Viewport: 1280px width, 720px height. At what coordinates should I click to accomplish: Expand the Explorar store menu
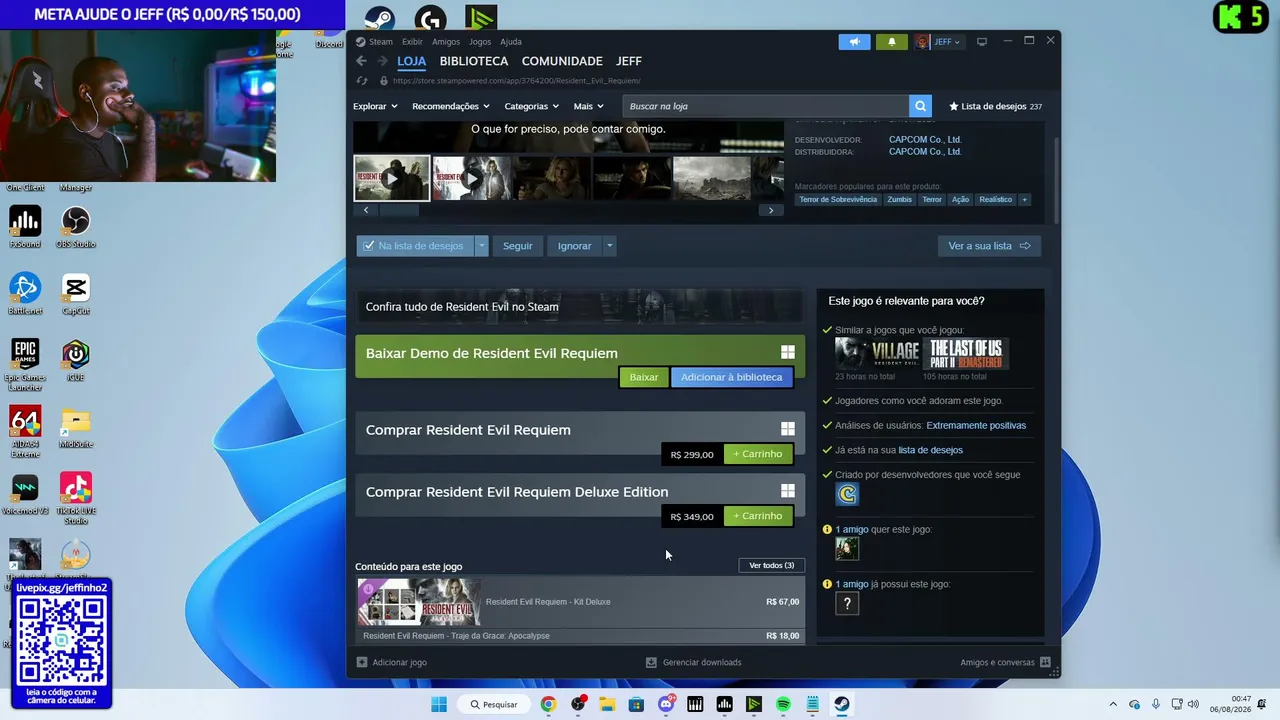pyautogui.click(x=375, y=106)
